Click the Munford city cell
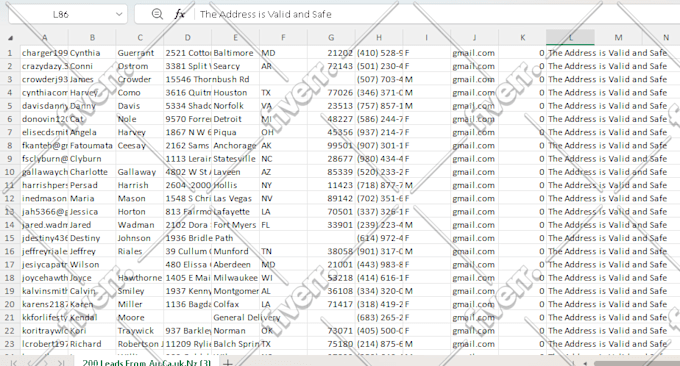The height and width of the screenshot is (366, 680). pyautogui.click(x=235, y=252)
